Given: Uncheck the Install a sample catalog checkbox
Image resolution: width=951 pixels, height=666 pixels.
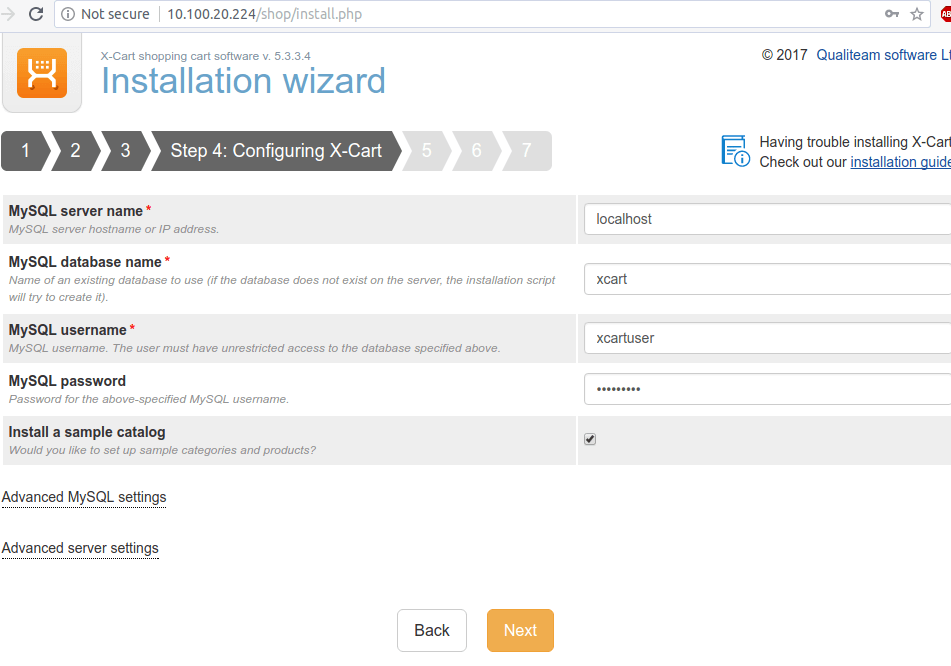Looking at the screenshot, I should click(x=590, y=439).
